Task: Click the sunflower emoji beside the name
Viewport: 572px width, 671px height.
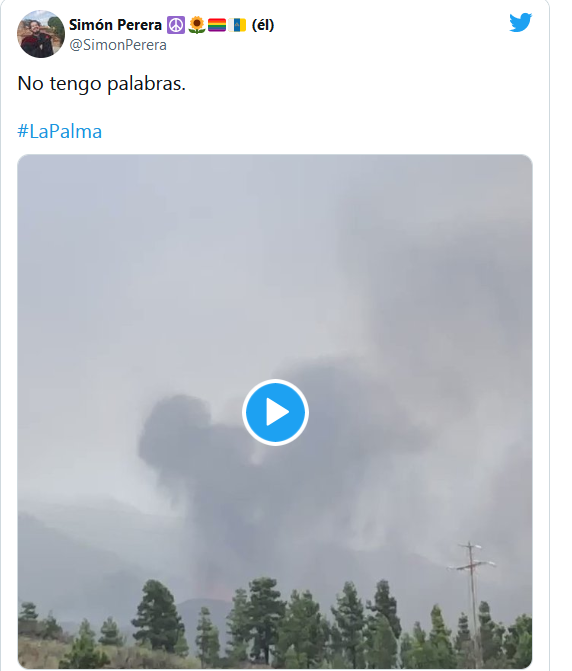Action: 196,25
